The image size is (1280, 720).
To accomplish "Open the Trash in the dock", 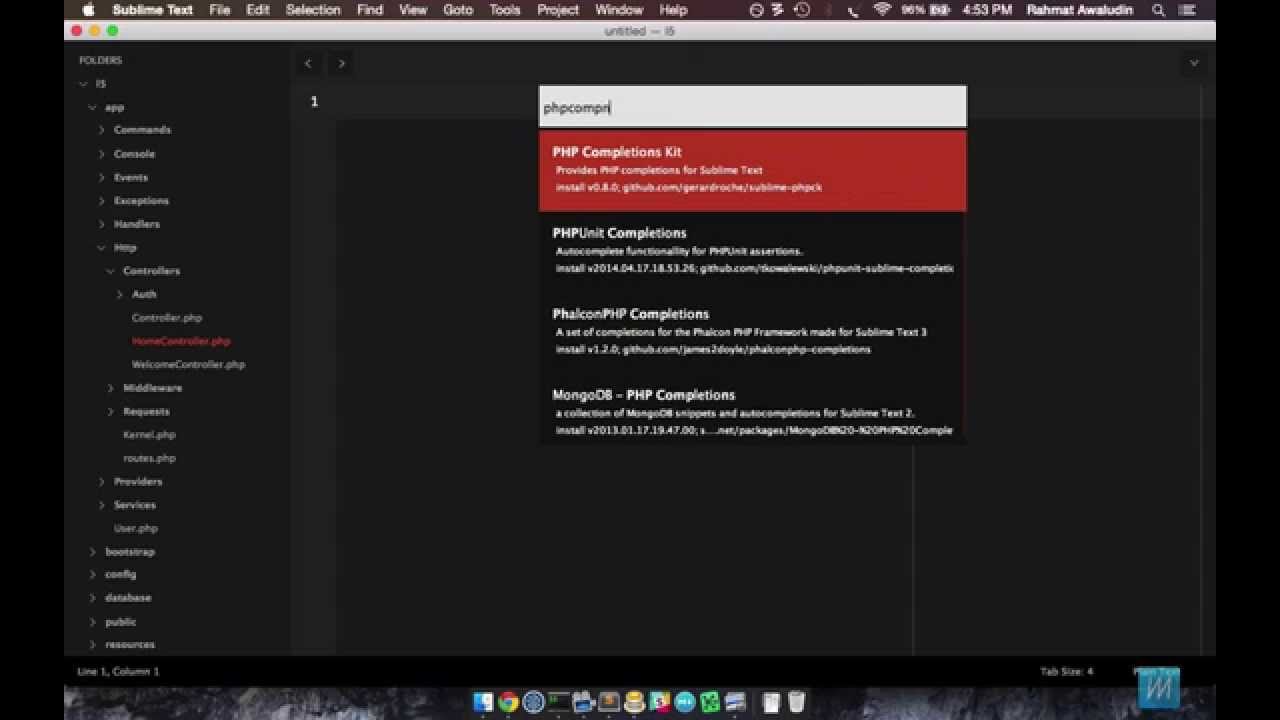I will pyautogui.click(x=797, y=702).
